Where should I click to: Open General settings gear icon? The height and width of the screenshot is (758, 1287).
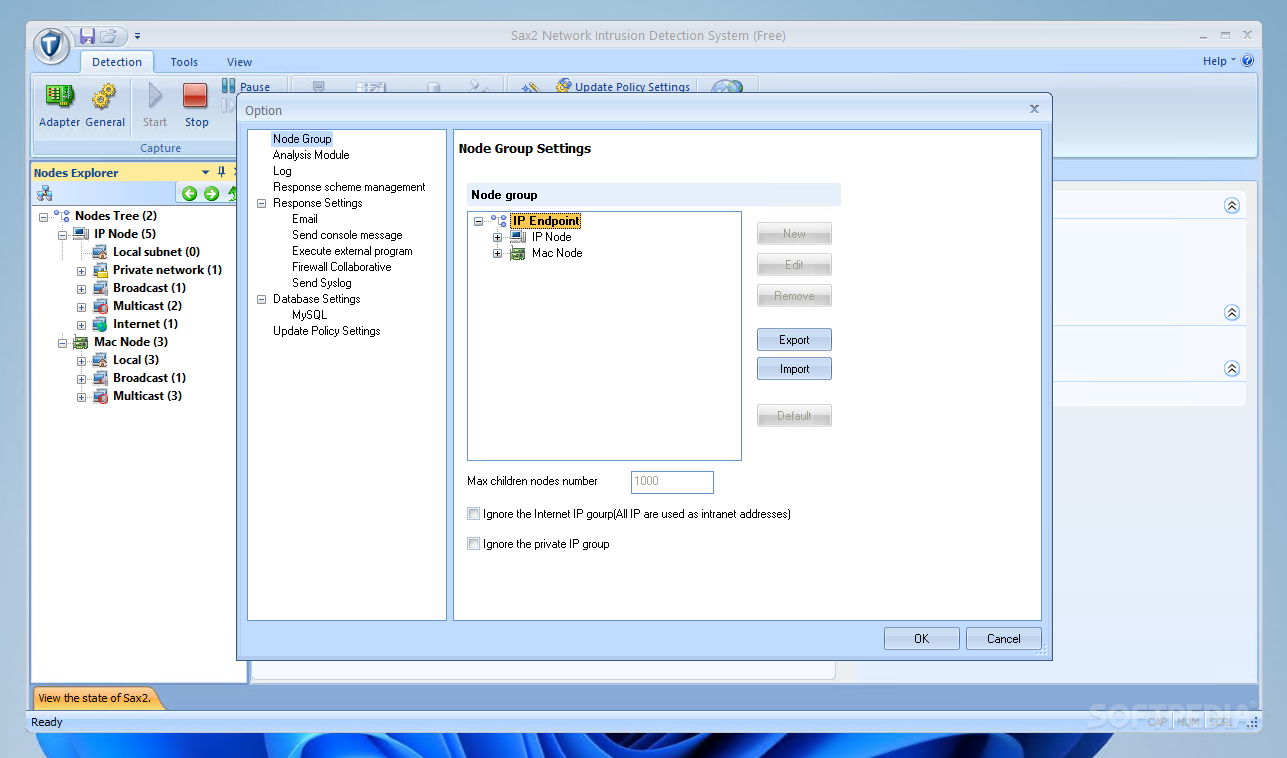click(105, 106)
